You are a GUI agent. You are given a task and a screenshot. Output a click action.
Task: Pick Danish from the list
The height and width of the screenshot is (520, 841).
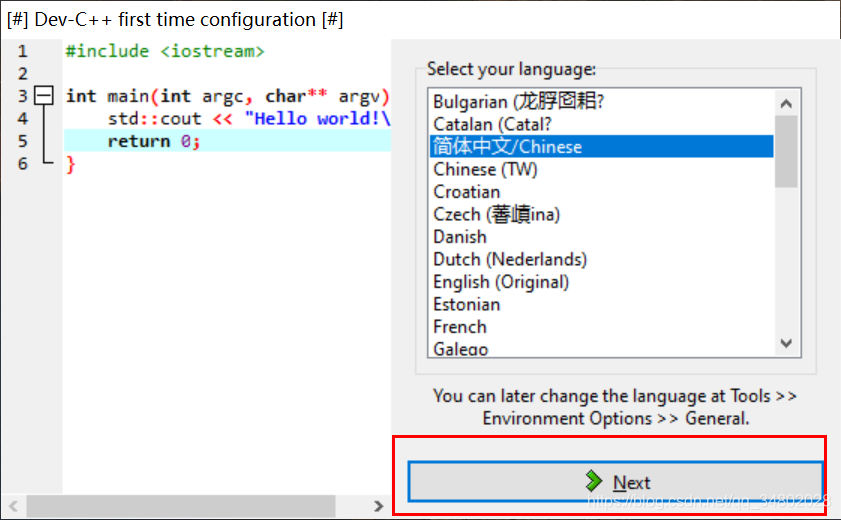(602, 237)
